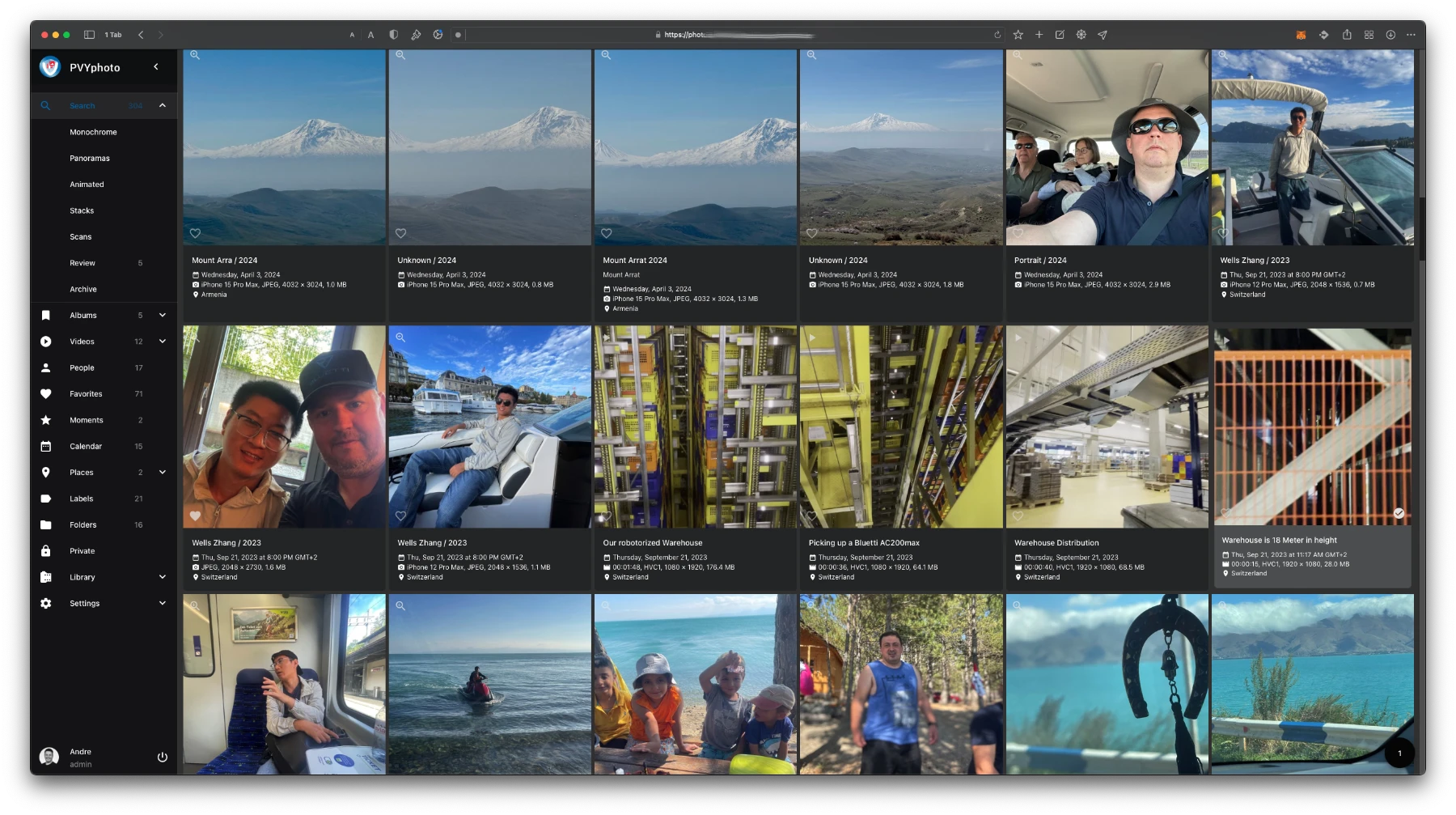Click browser reload icon in address bar
This screenshot has height=815, width=1456.
tap(997, 35)
